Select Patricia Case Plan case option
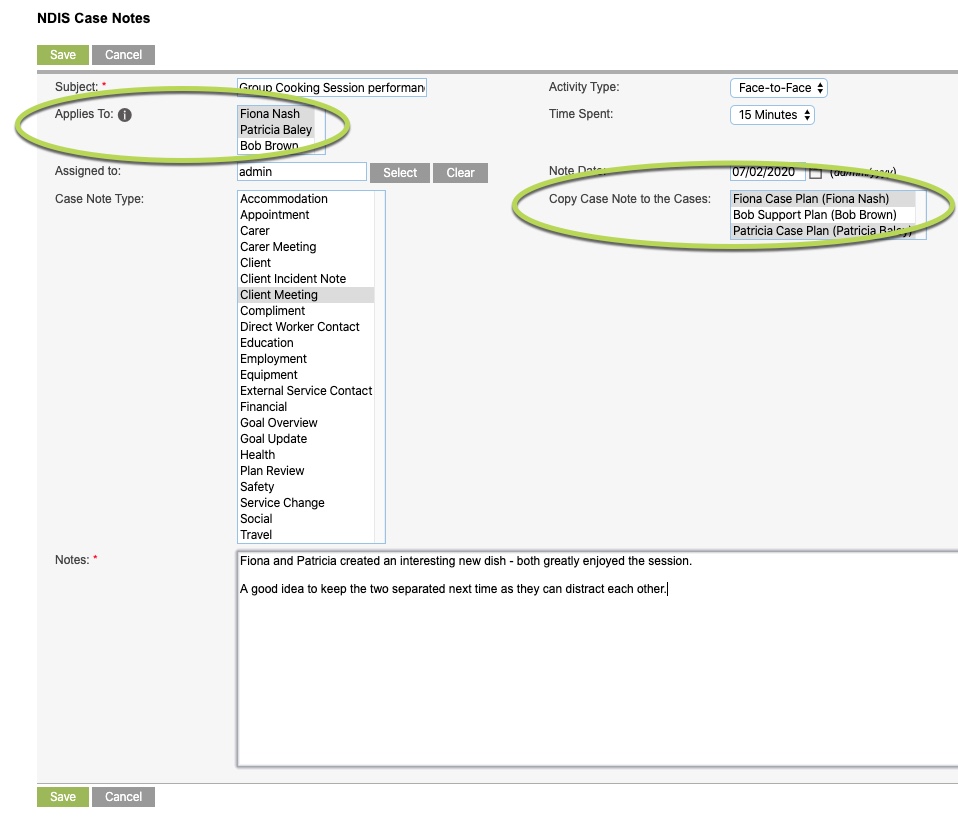 pos(823,230)
